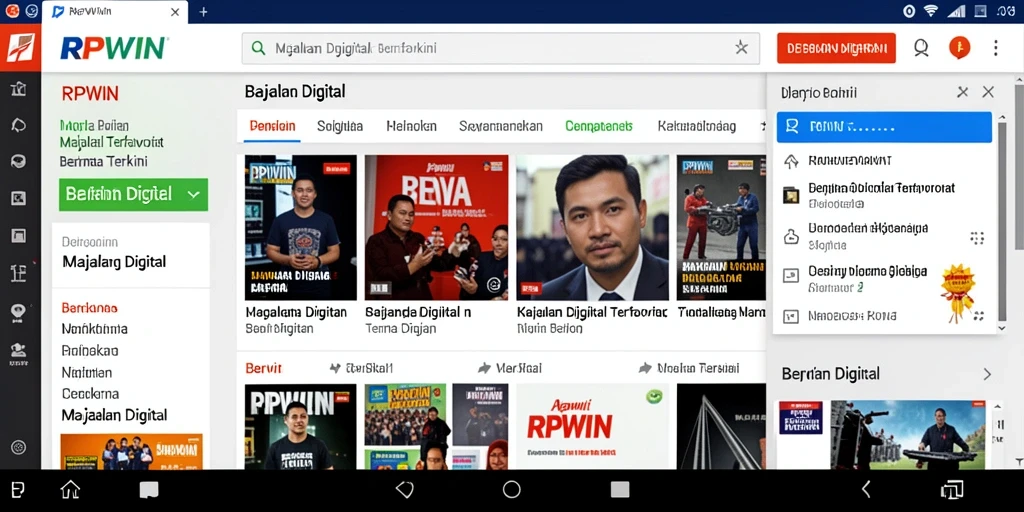Click the red RPWIN sidebar heading
The height and width of the screenshot is (512, 1024).
(90, 93)
